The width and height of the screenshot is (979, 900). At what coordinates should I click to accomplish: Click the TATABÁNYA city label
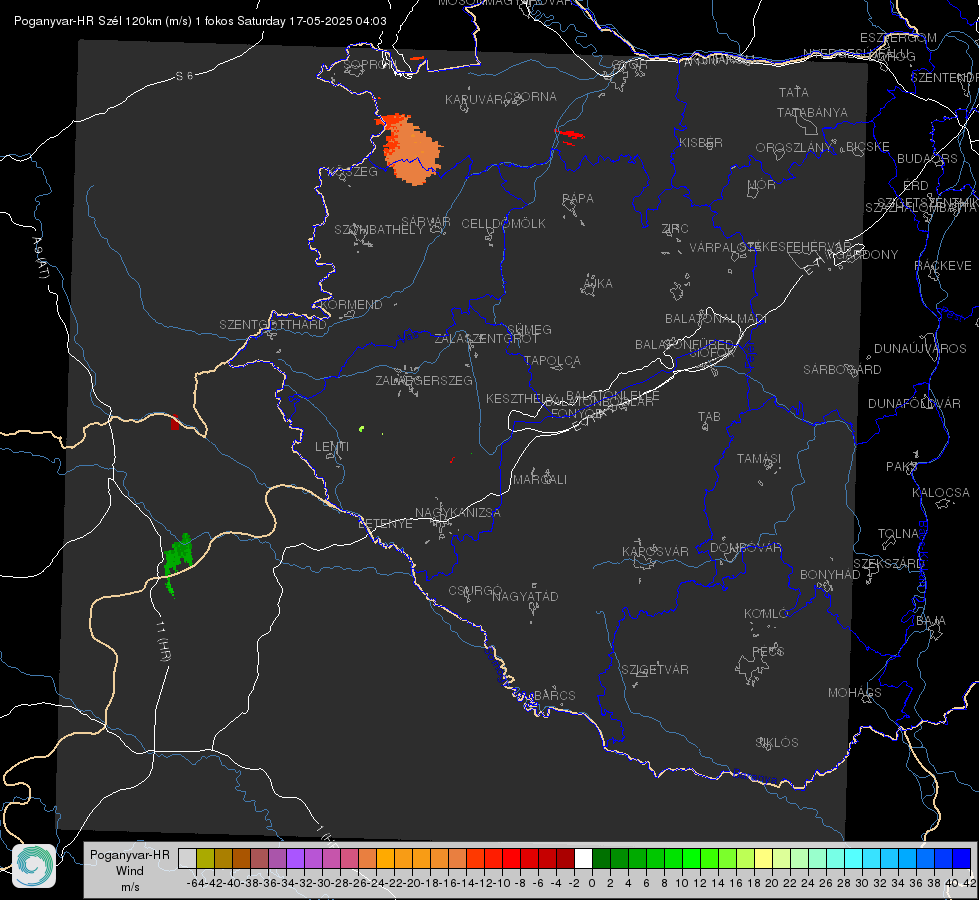coord(812,112)
